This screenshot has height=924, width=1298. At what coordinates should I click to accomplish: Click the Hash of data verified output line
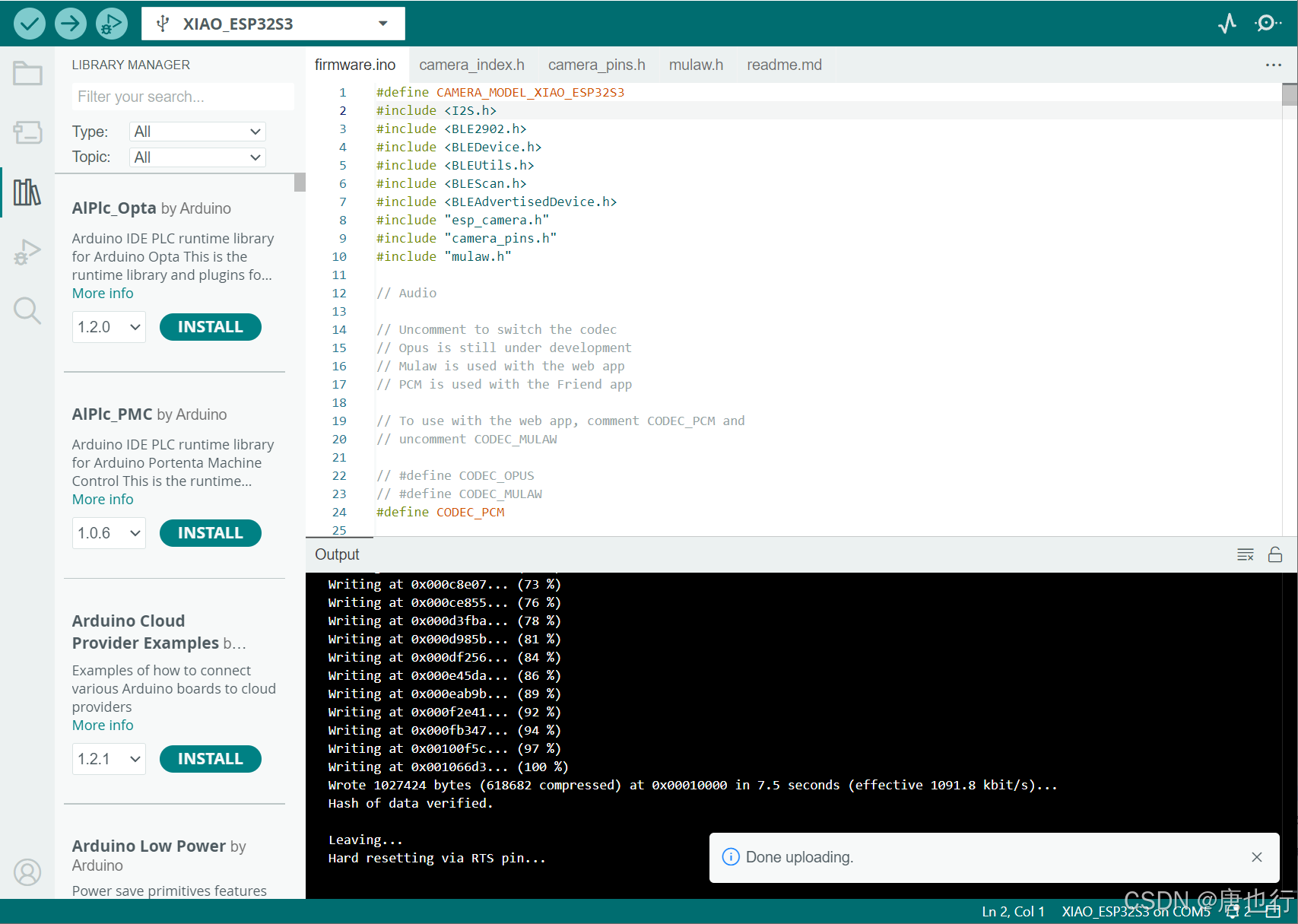pyautogui.click(x=411, y=803)
